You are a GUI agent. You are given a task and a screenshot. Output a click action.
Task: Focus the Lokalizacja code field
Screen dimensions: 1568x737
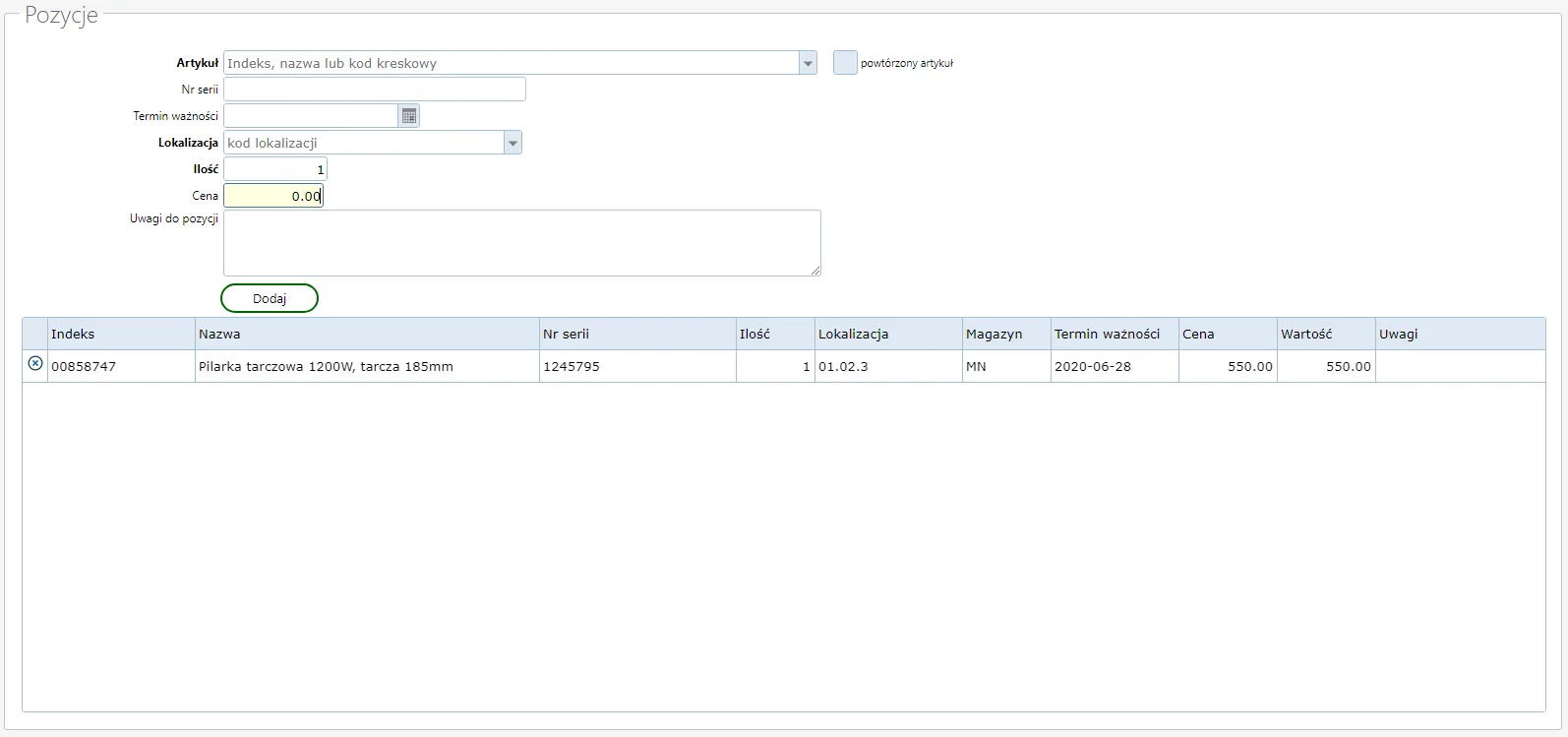point(364,143)
